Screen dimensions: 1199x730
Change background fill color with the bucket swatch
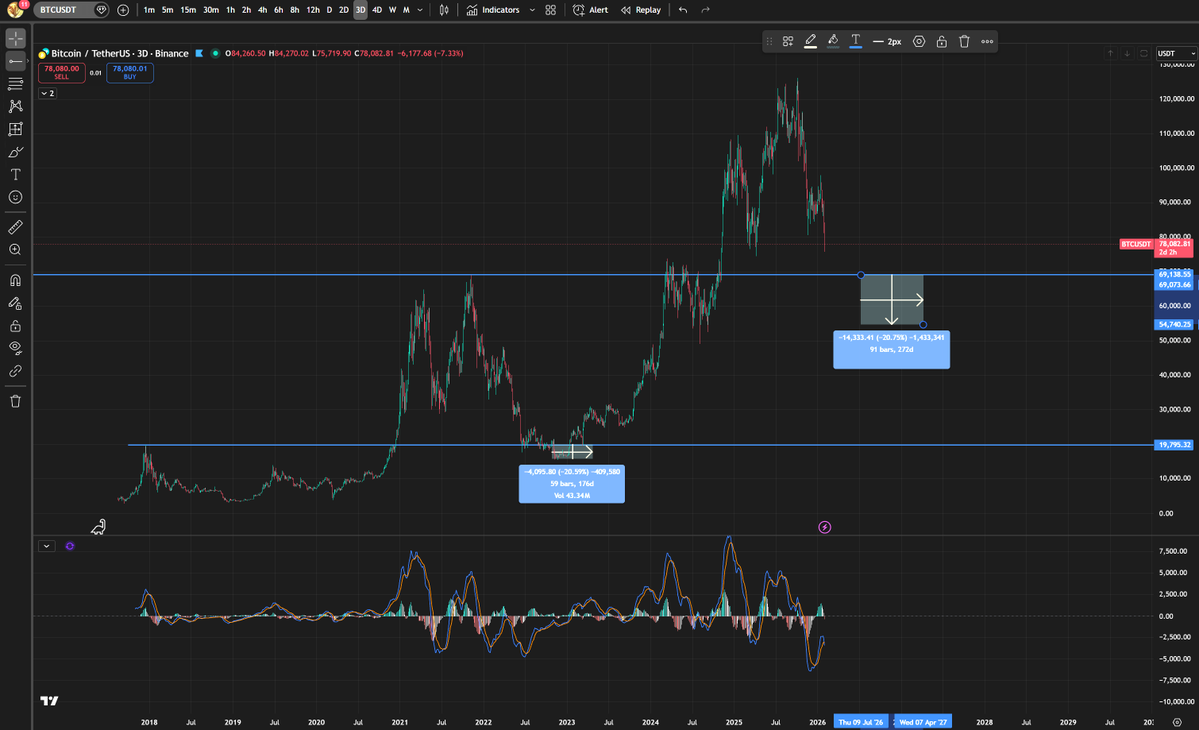coord(833,41)
